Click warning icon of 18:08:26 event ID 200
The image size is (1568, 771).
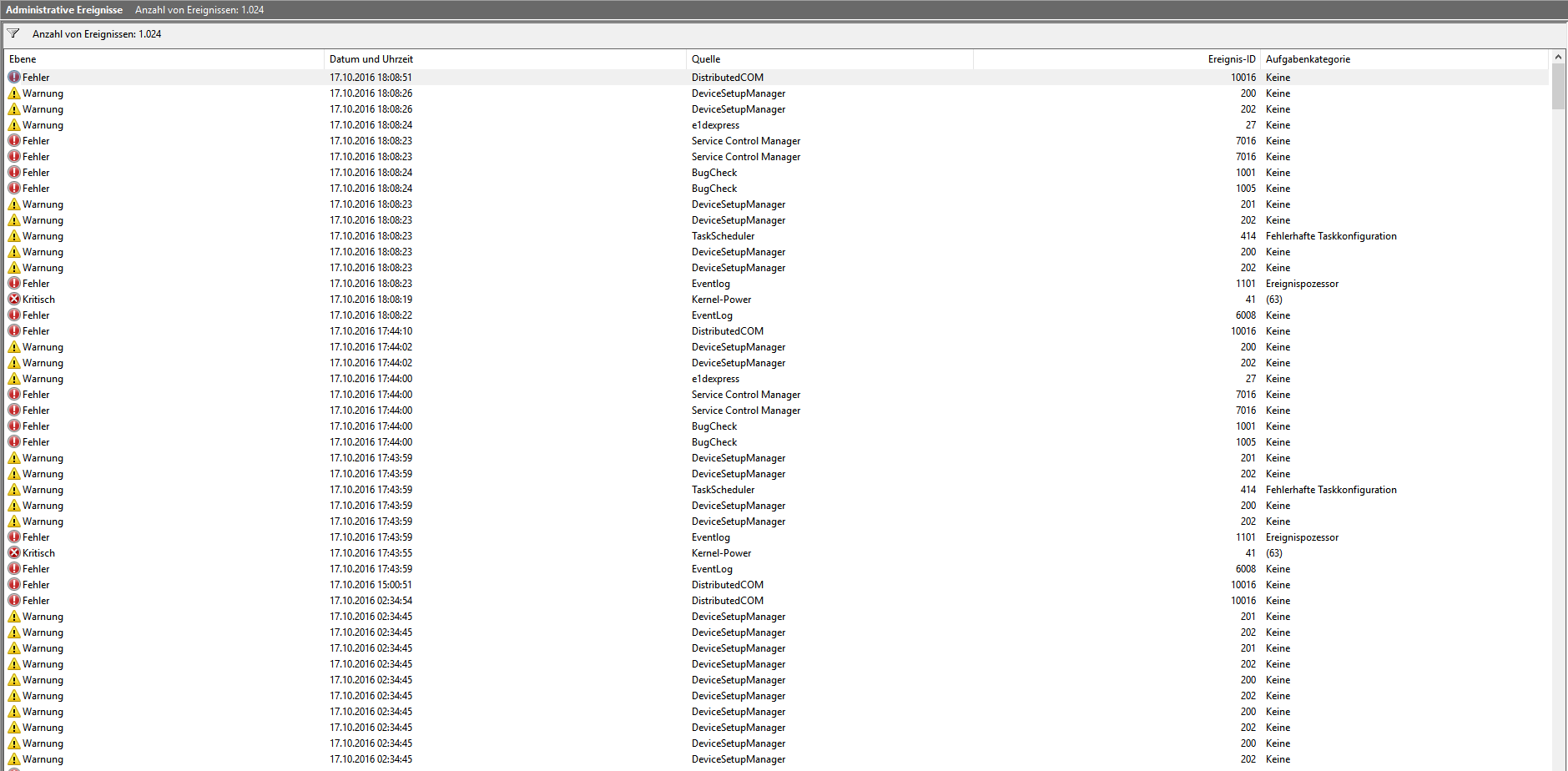click(x=14, y=93)
